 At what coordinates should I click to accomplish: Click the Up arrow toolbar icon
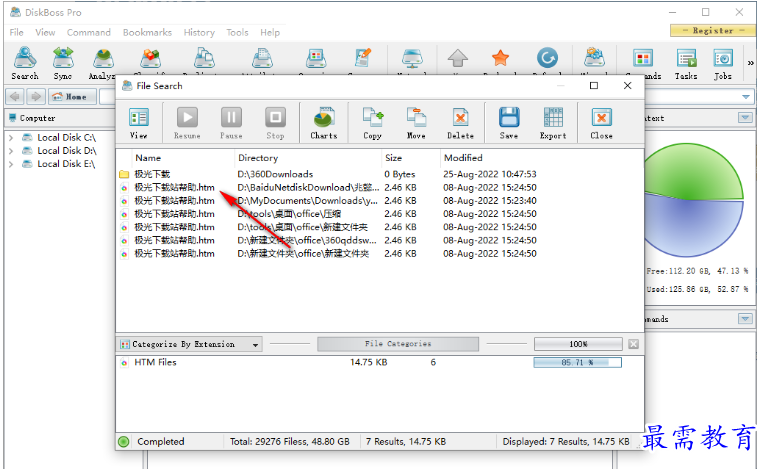point(458,59)
